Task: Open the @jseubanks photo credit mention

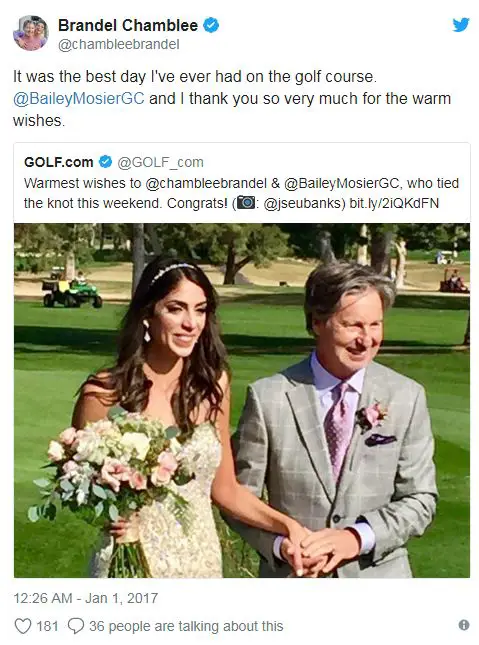Action: pyautogui.click(x=304, y=203)
